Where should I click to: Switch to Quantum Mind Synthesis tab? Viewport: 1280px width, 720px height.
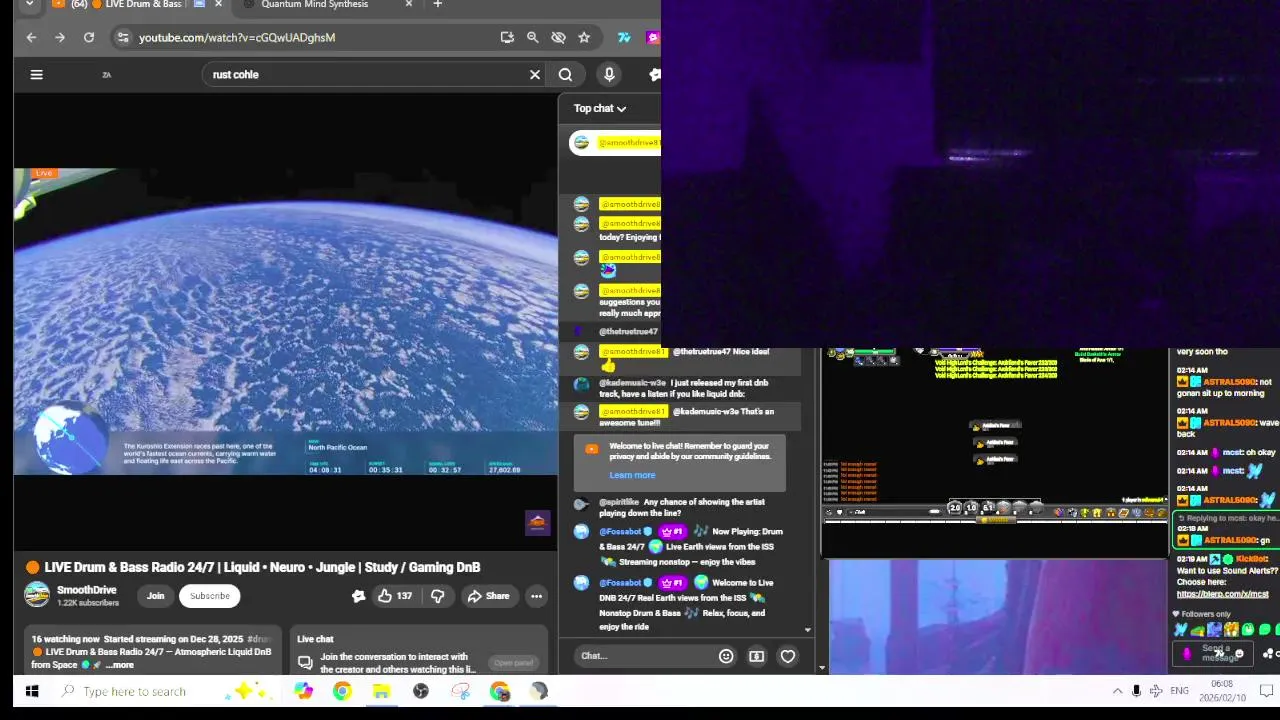click(x=314, y=5)
